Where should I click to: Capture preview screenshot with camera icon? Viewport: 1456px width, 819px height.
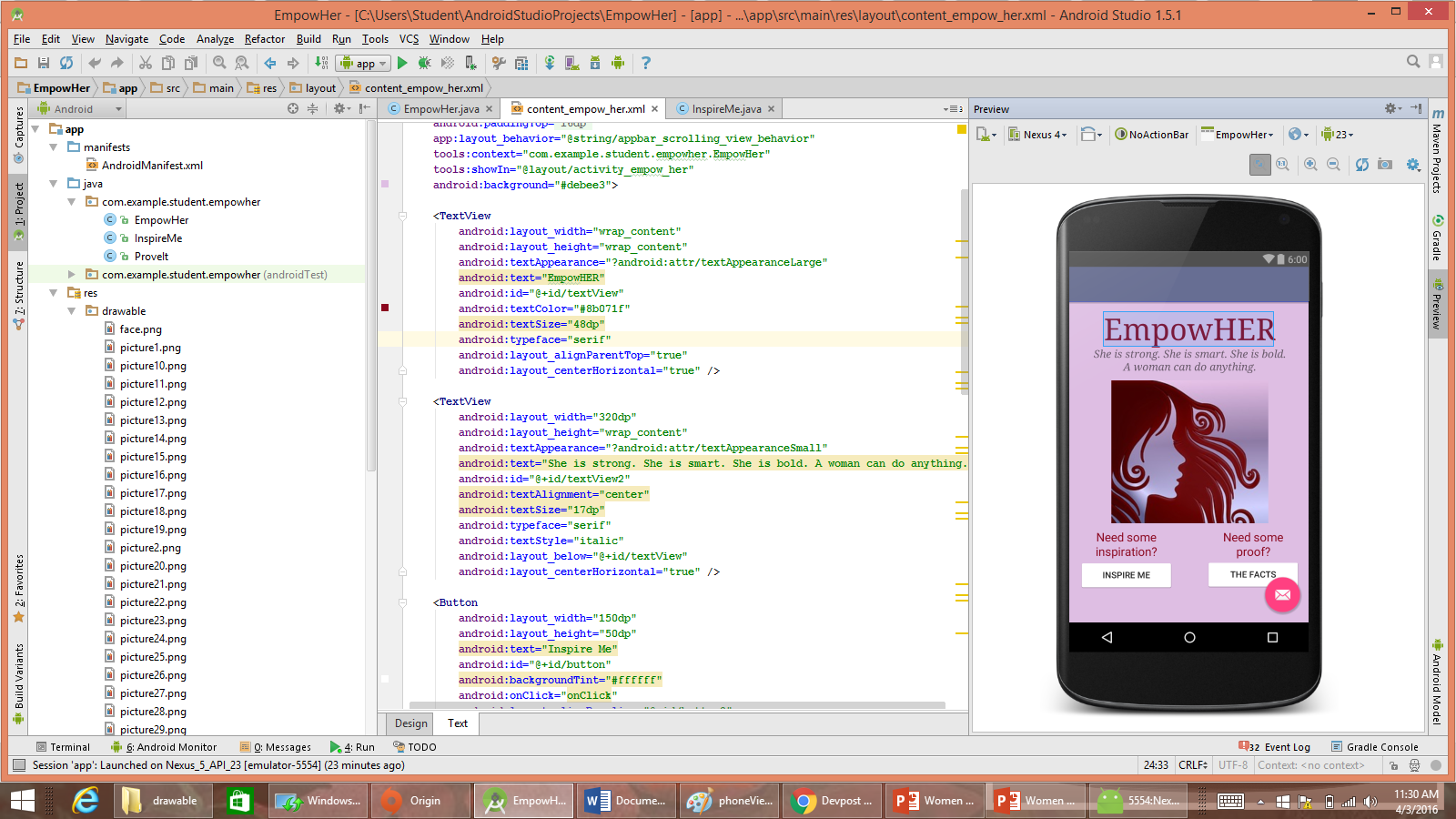pos(1385,165)
